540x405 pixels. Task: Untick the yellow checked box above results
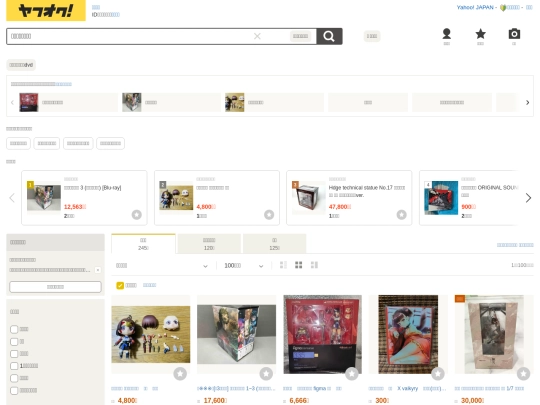[120, 285]
